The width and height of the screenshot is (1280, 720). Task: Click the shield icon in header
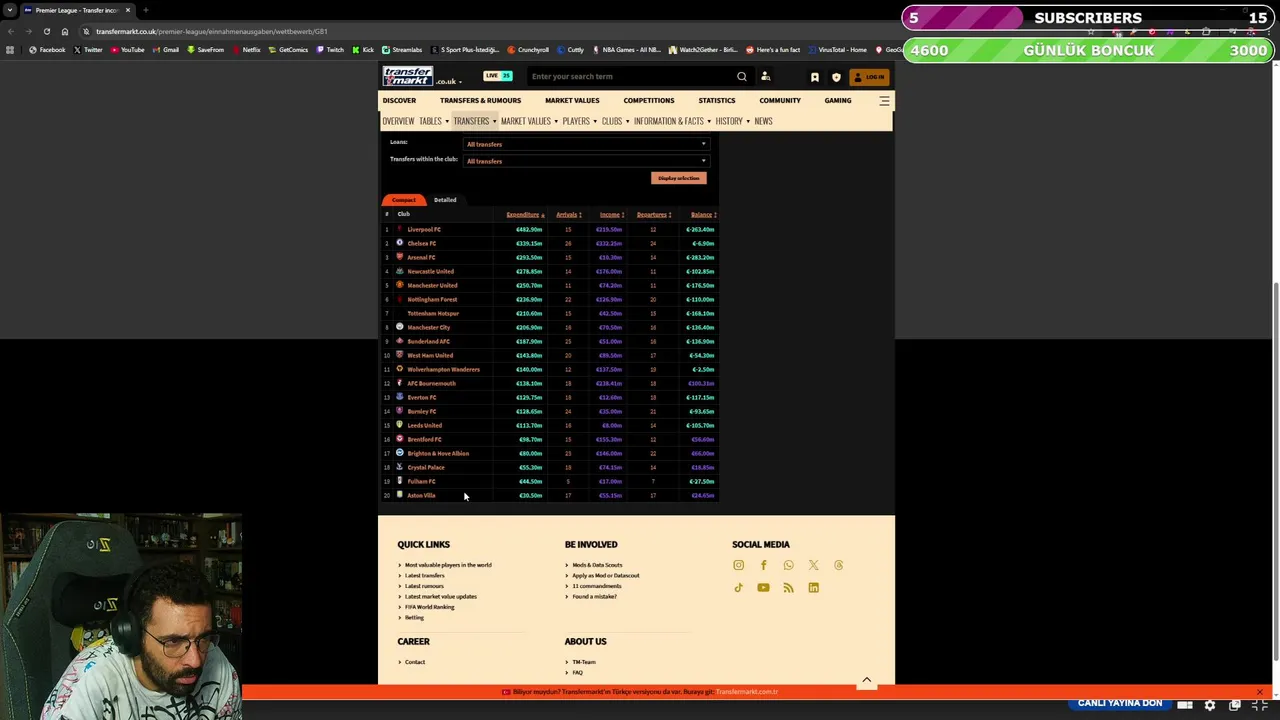[836, 77]
